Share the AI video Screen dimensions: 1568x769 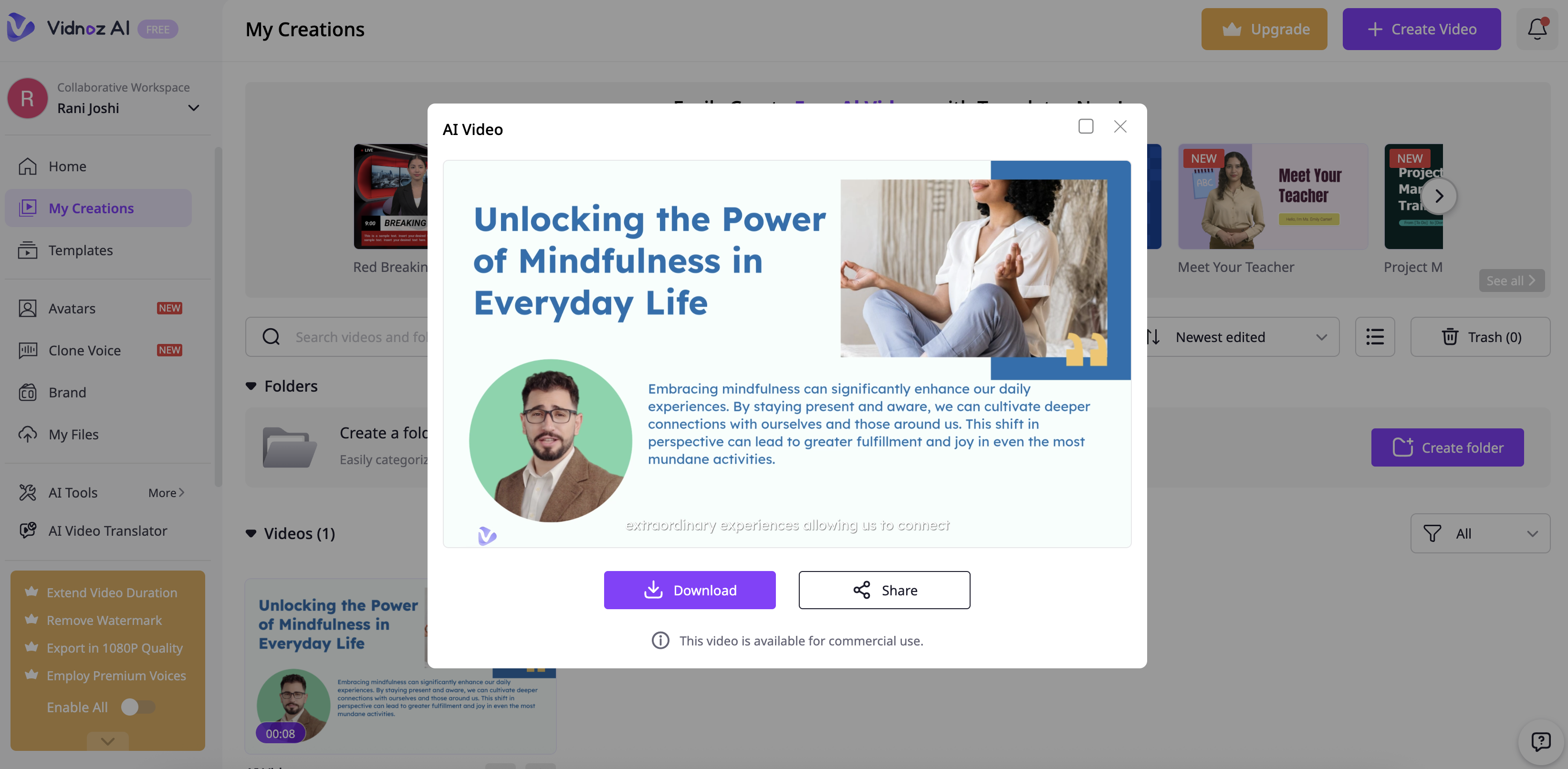click(x=884, y=590)
